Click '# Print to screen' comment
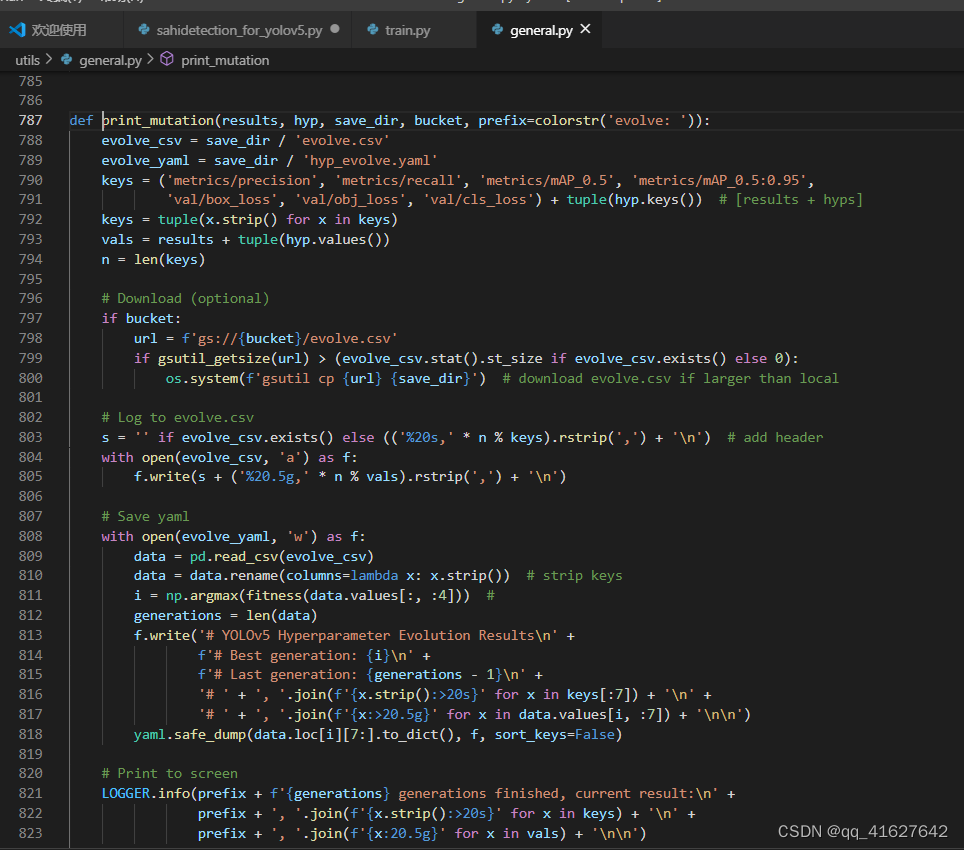Screen dimensions: 964x850 coord(170,774)
